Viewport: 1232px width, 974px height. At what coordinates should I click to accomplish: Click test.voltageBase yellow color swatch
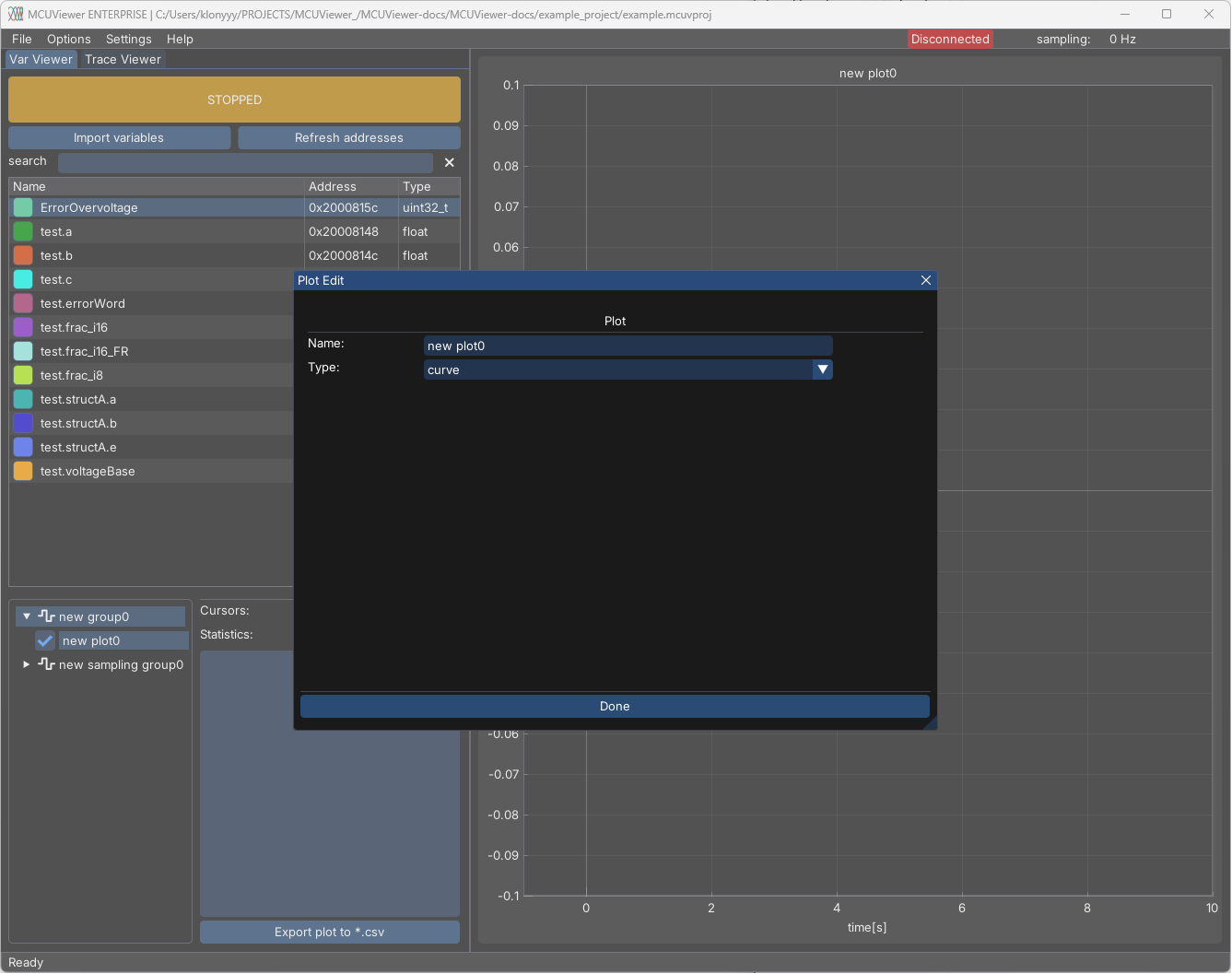(x=23, y=471)
